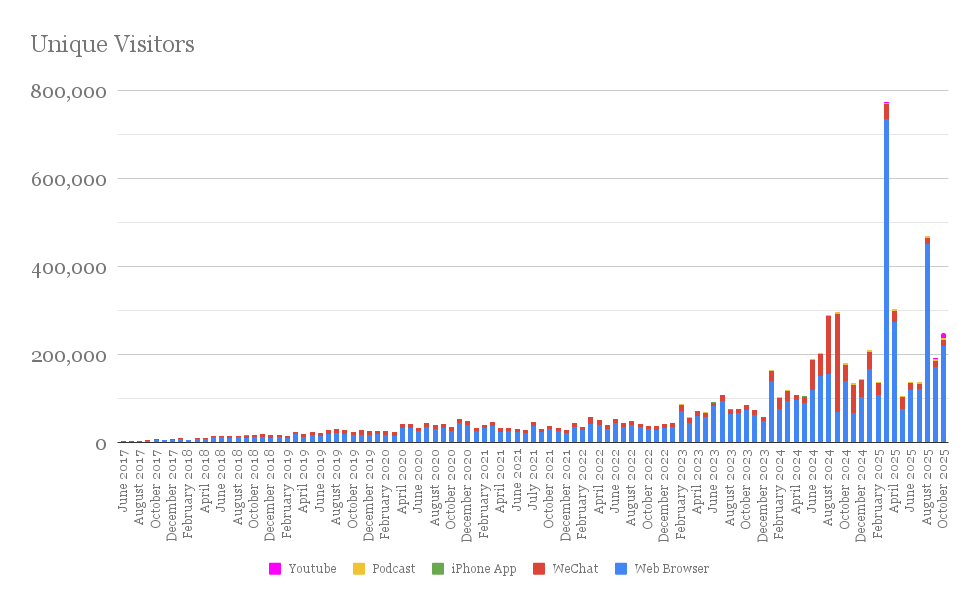
Task: Click the 0 y-axis label
Action: point(101,443)
